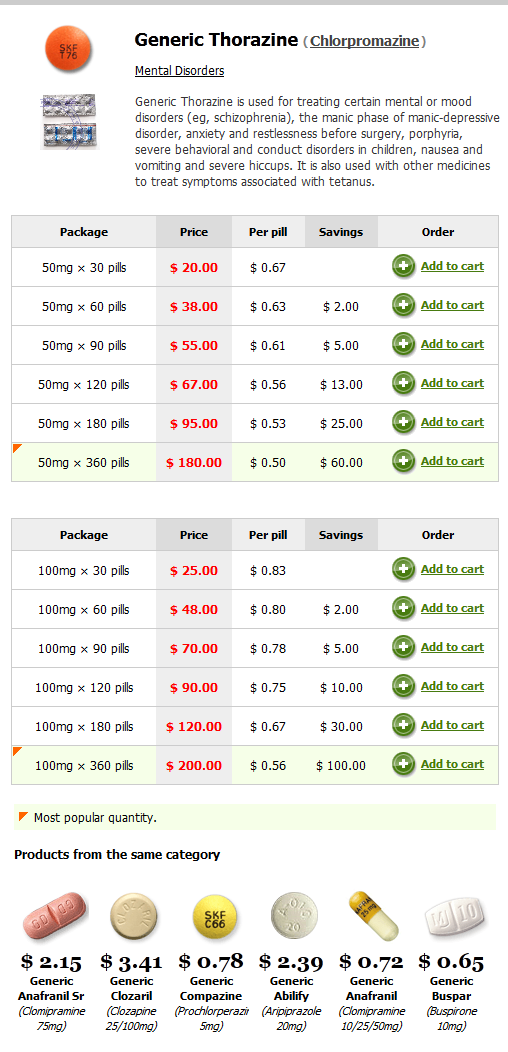Open the Mental Disorders category link
508x1052 pixels.
pyautogui.click(x=179, y=70)
